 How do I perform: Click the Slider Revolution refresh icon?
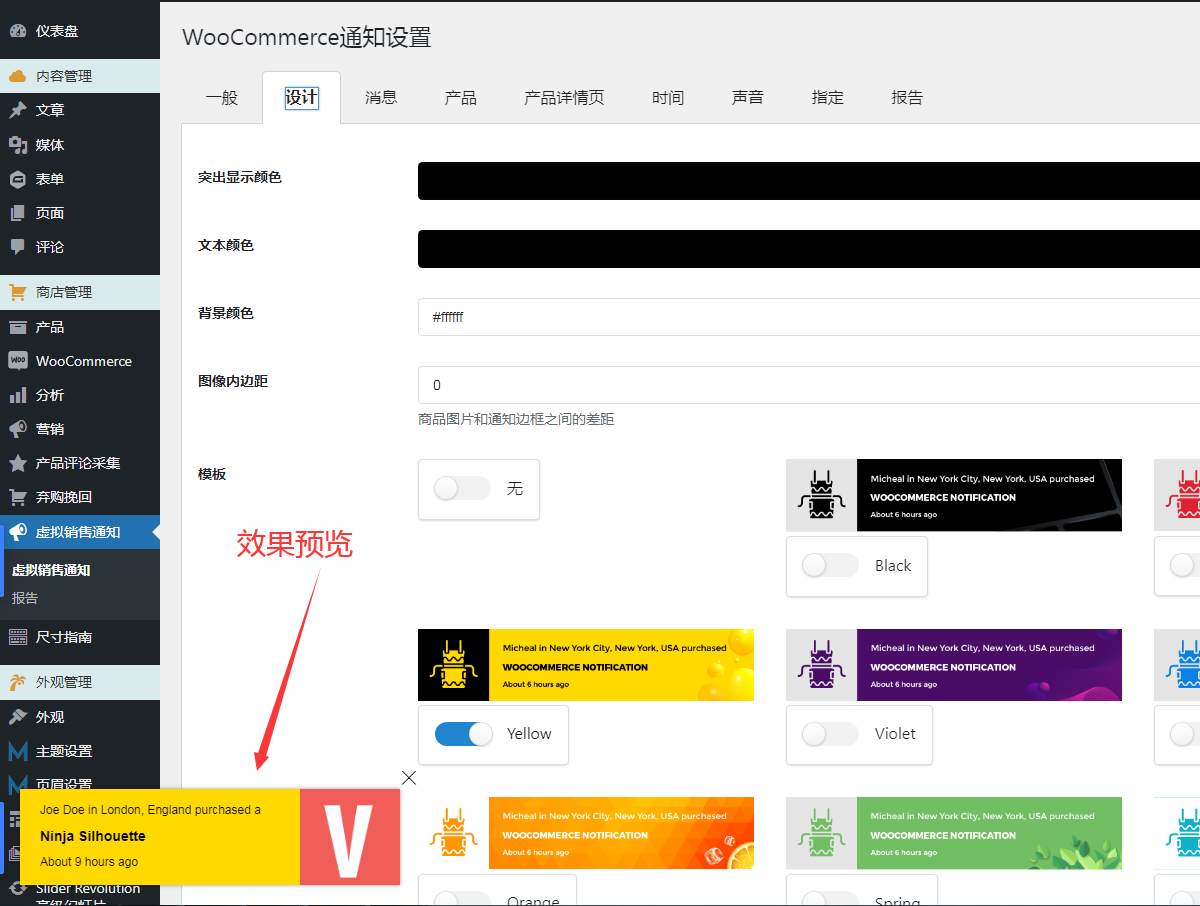point(17,888)
